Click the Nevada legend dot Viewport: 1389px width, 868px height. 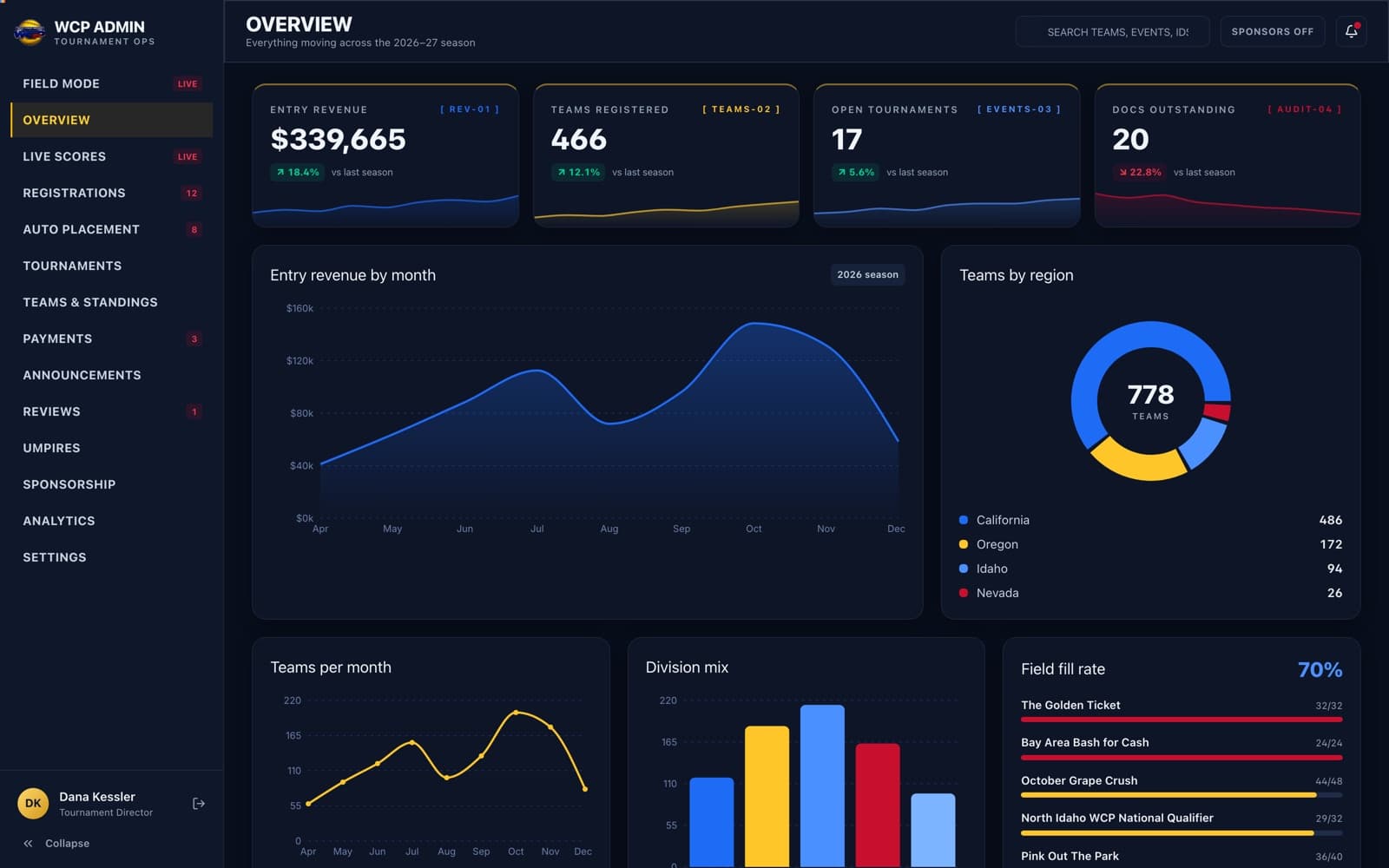pyautogui.click(x=964, y=593)
